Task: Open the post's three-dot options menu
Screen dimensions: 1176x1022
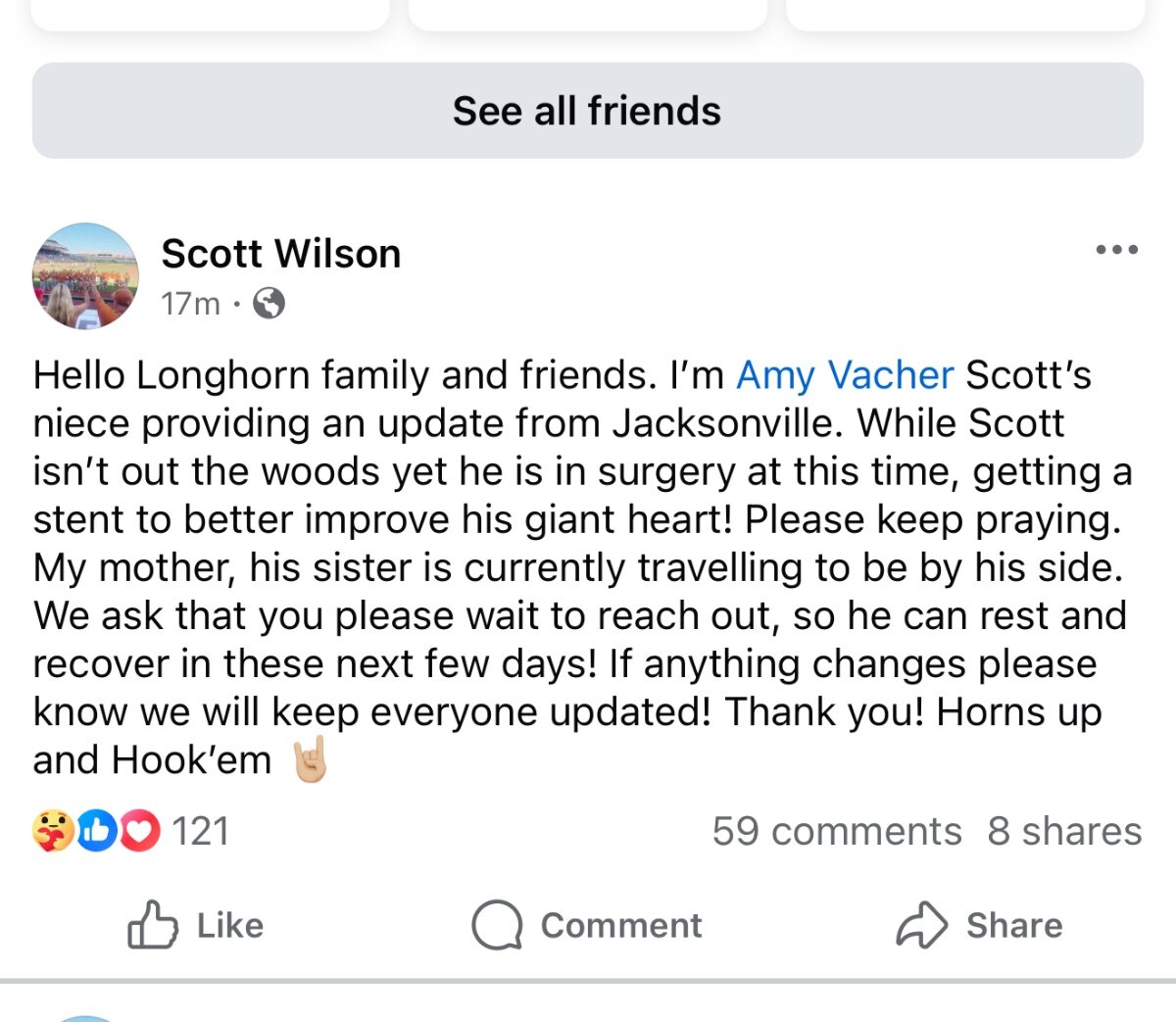Action: tap(1116, 250)
